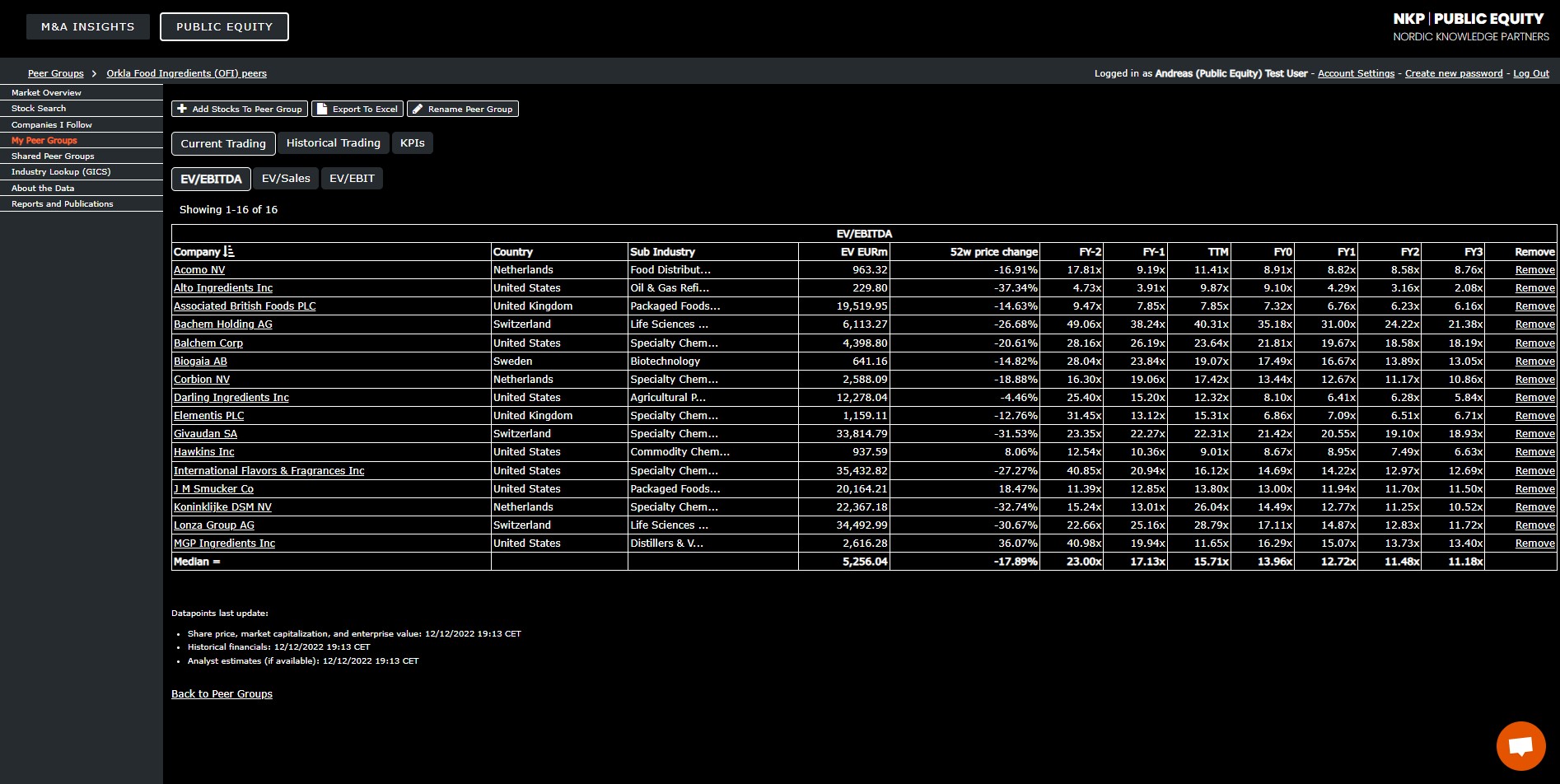Click the breadcrumb arrow after Peer Groups
The width and height of the screenshot is (1560, 784).
pos(95,73)
